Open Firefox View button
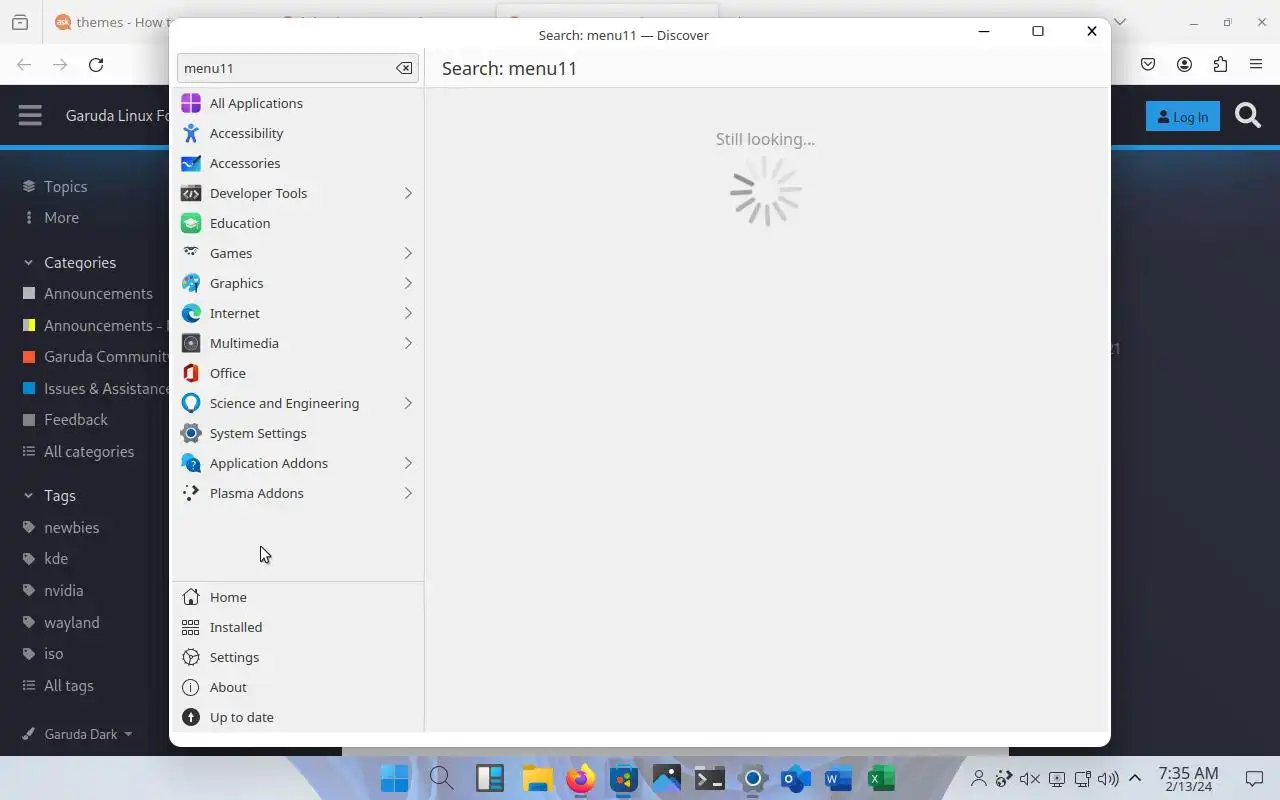 (x=20, y=22)
